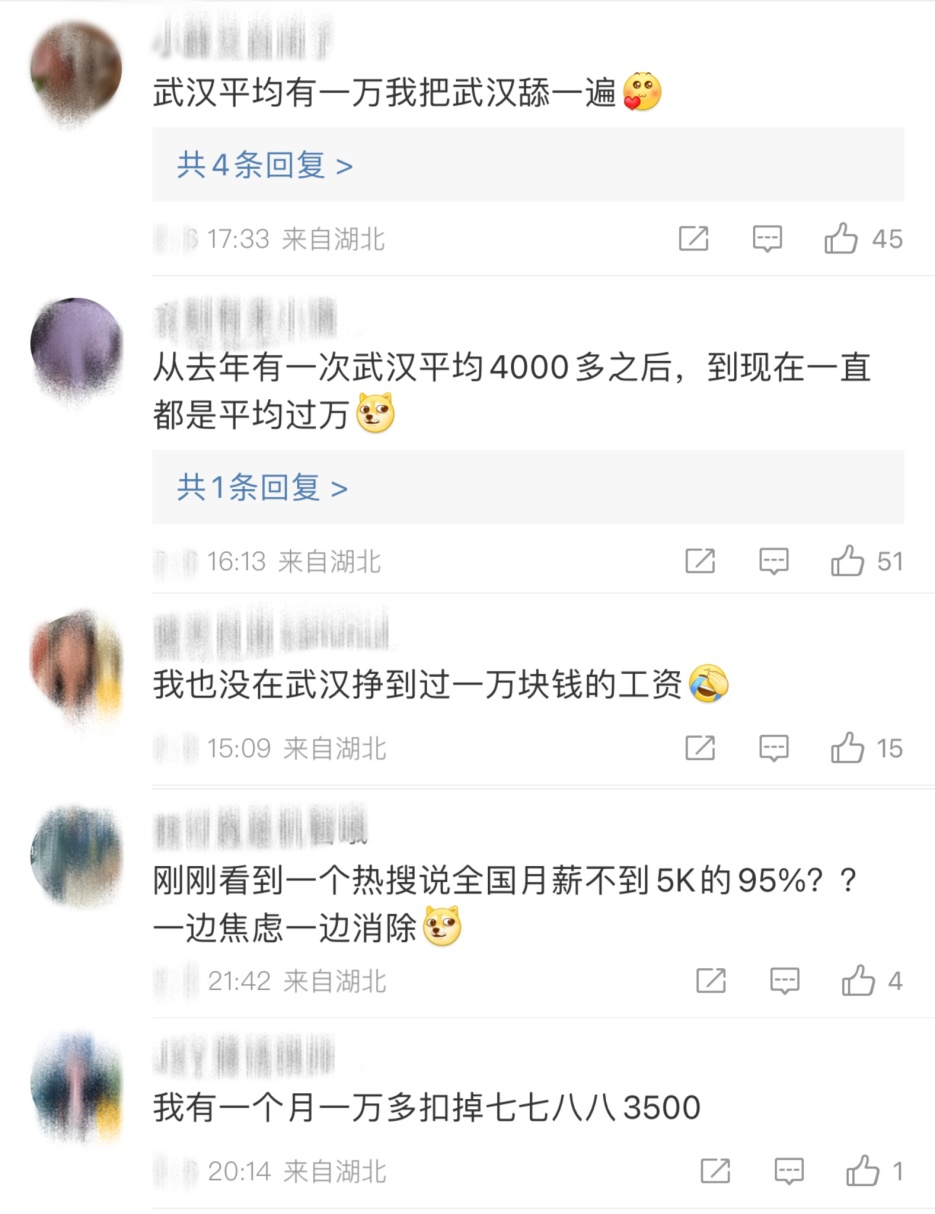
Task: Reply to the 21:42 comment
Action: click(x=785, y=982)
